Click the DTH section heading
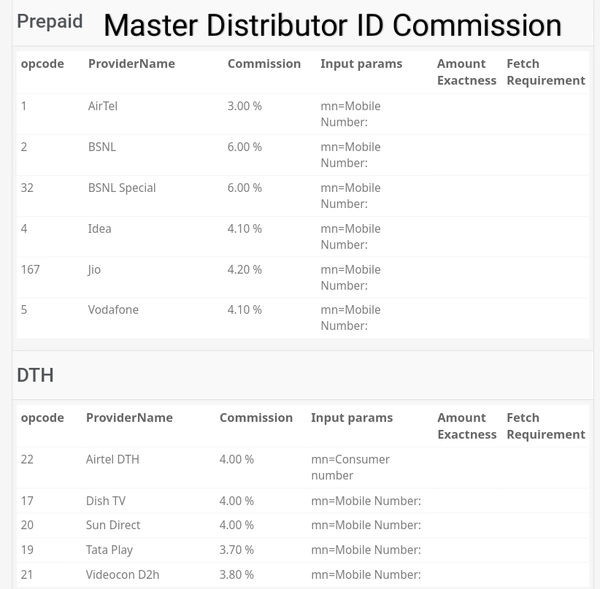This screenshot has height=589, width=600. pyautogui.click(x=35, y=375)
